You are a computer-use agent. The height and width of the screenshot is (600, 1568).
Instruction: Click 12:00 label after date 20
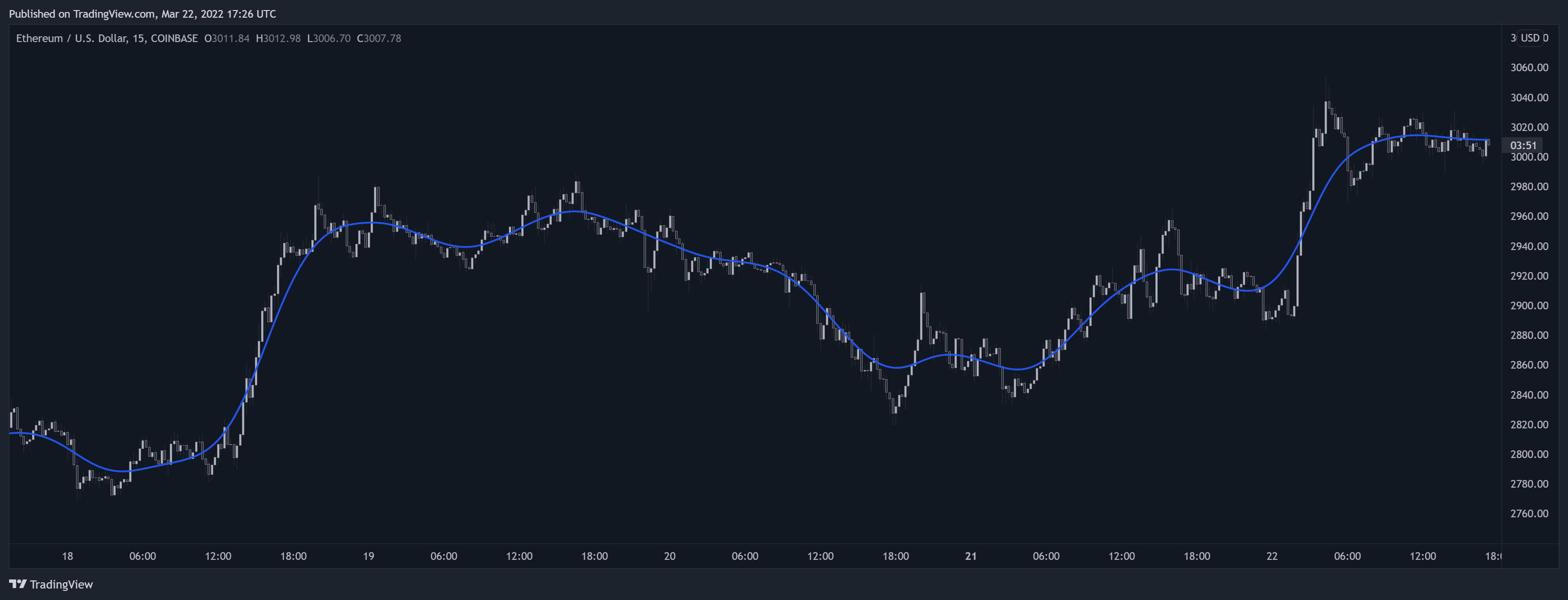(x=821, y=556)
